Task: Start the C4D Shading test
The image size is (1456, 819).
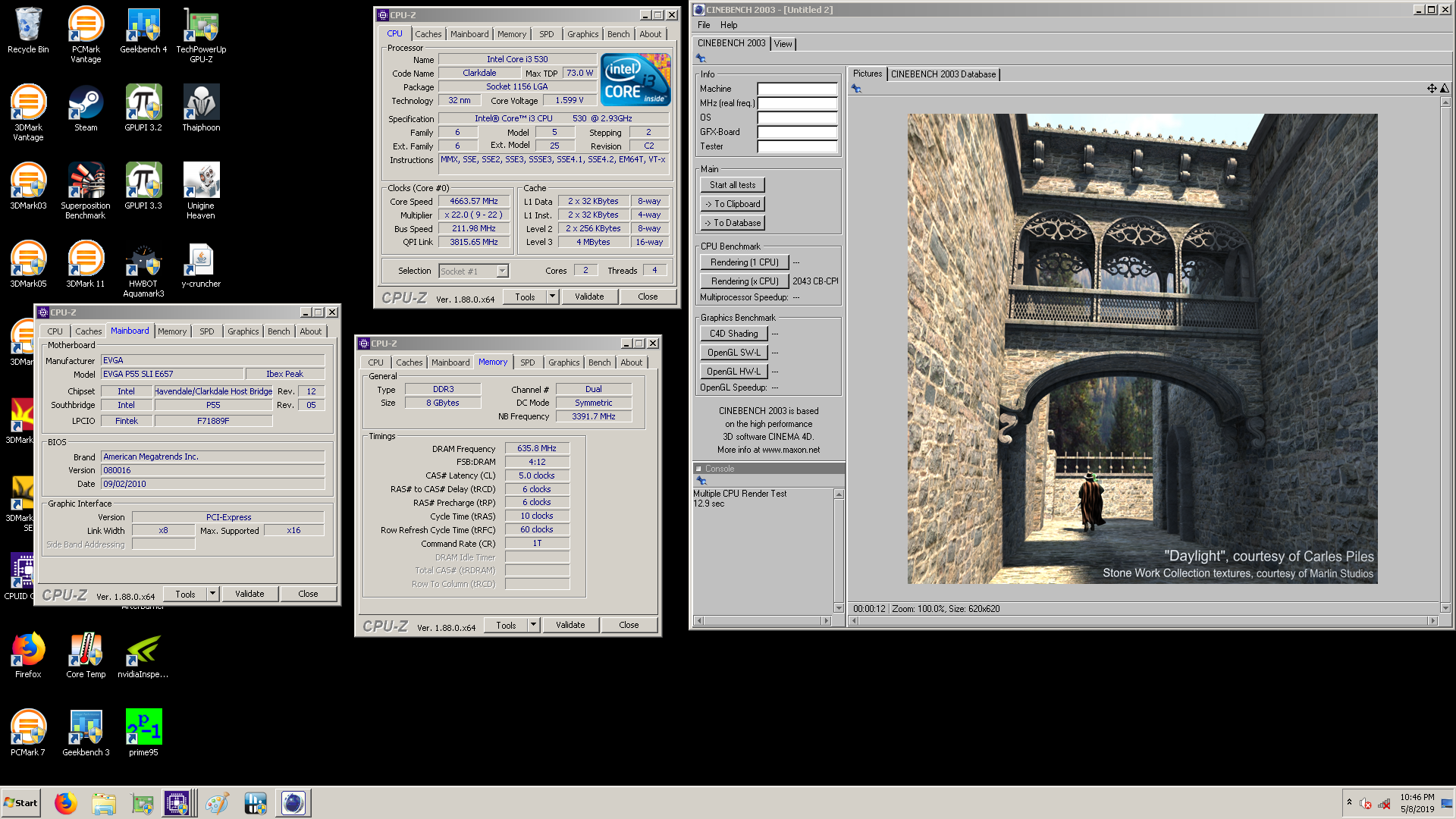Action: coord(733,334)
